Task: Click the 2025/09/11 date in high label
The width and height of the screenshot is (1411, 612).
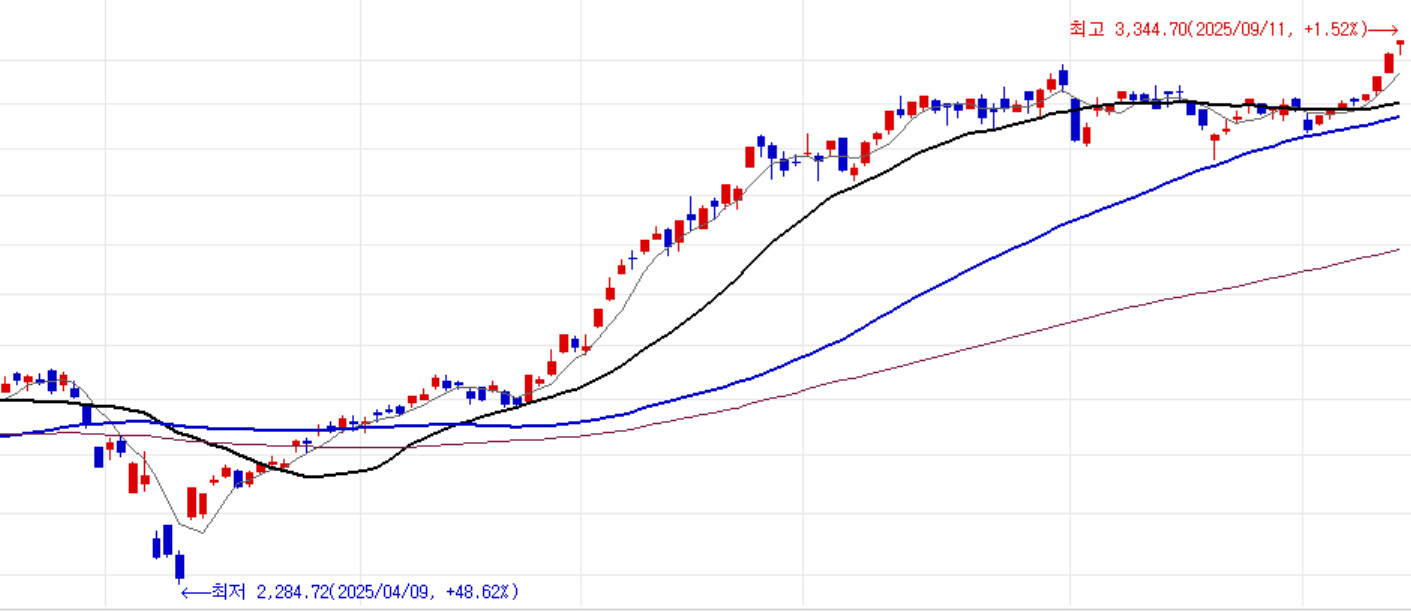Action: [1239, 30]
